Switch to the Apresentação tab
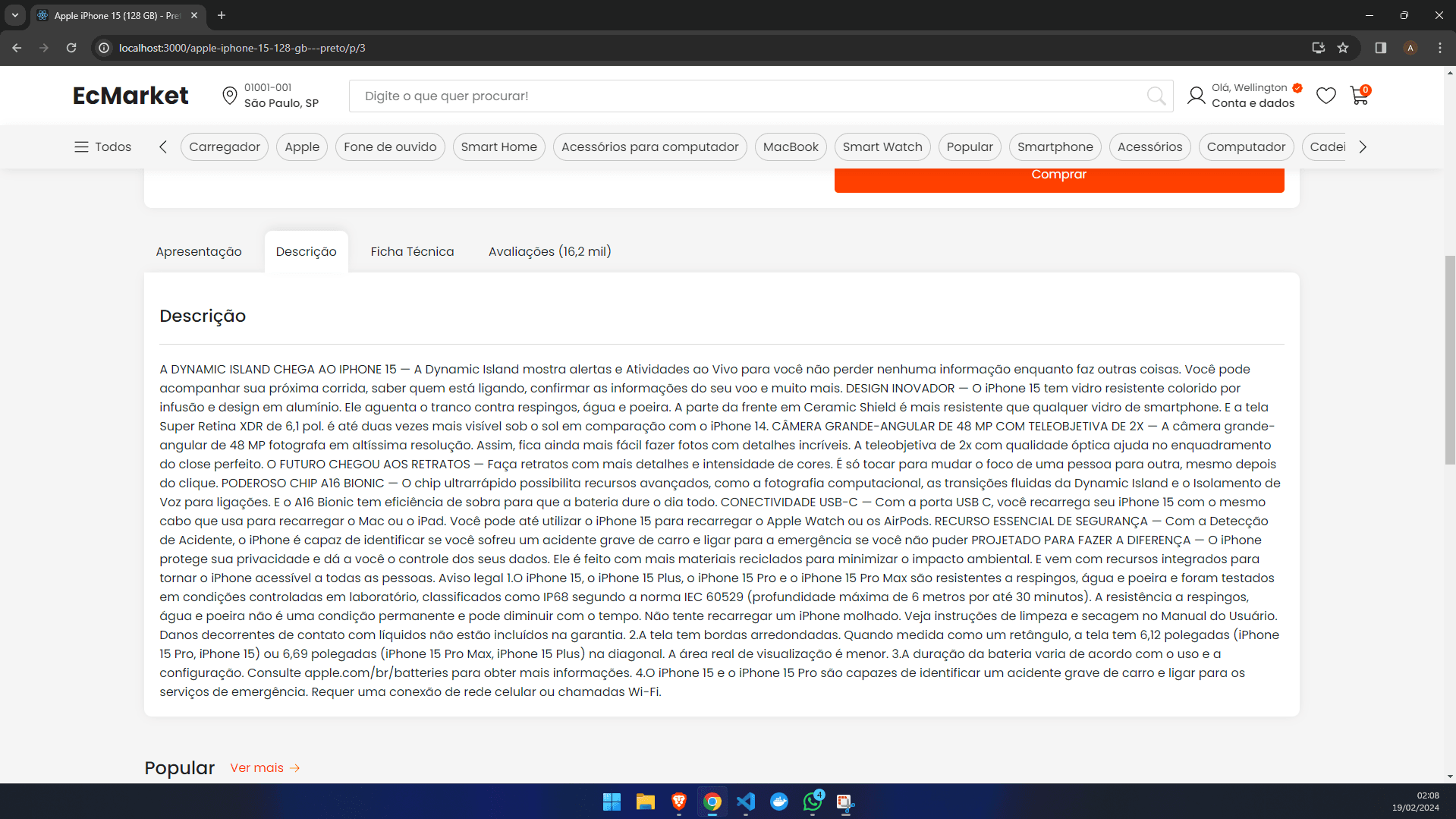The width and height of the screenshot is (1456, 819). 199,251
